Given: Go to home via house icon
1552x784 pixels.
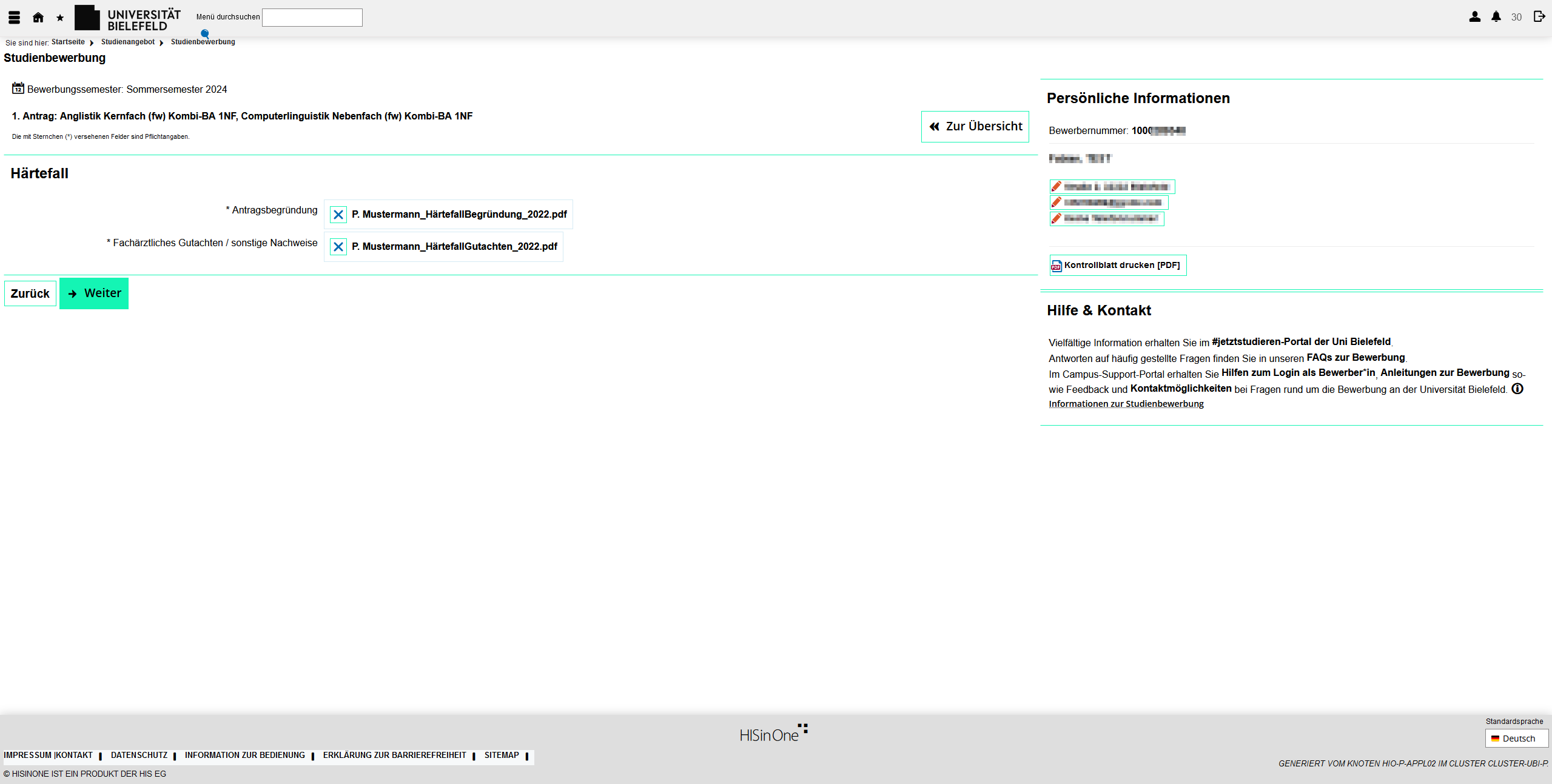Looking at the screenshot, I should pyautogui.click(x=38, y=18).
